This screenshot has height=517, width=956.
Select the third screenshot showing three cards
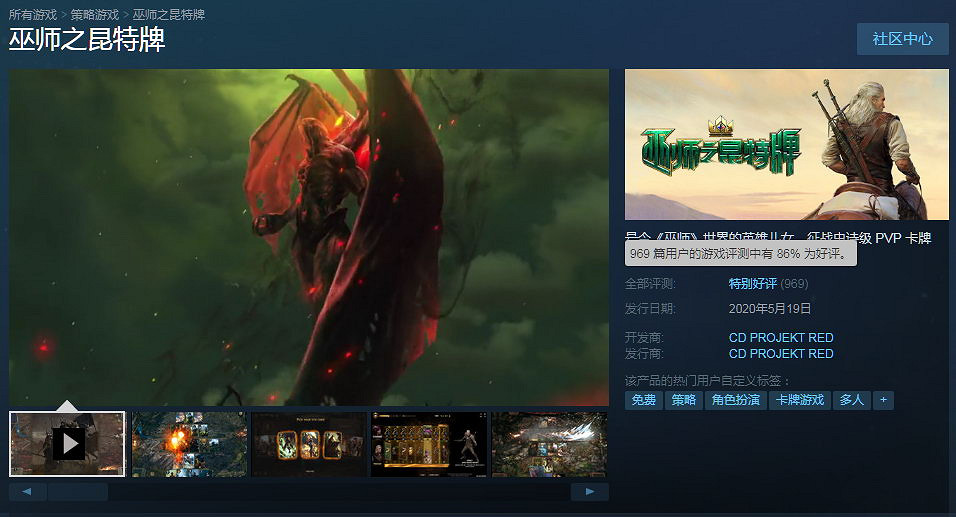point(309,443)
